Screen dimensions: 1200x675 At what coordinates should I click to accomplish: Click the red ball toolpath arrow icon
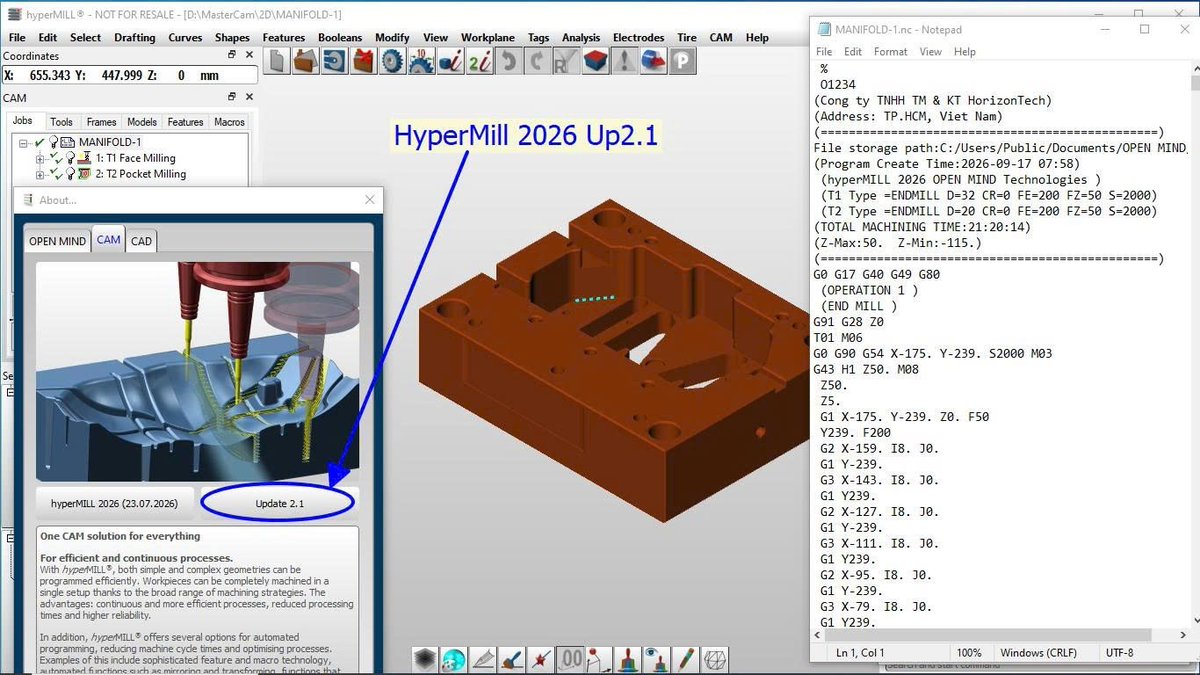[x=600, y=659]
